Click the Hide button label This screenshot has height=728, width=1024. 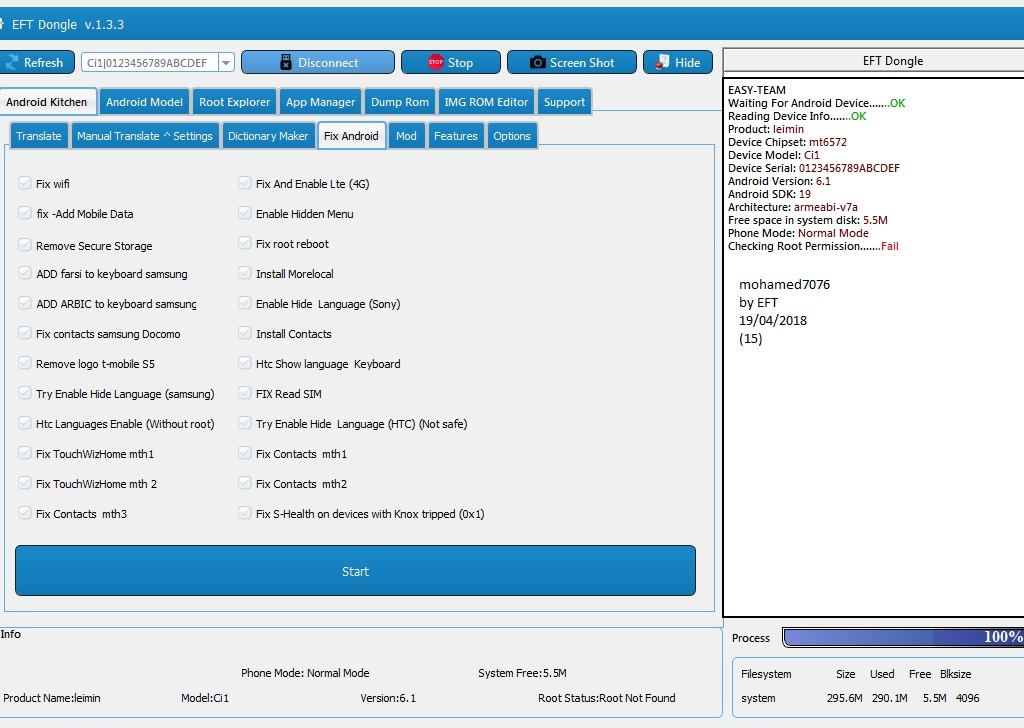(688, 63)
